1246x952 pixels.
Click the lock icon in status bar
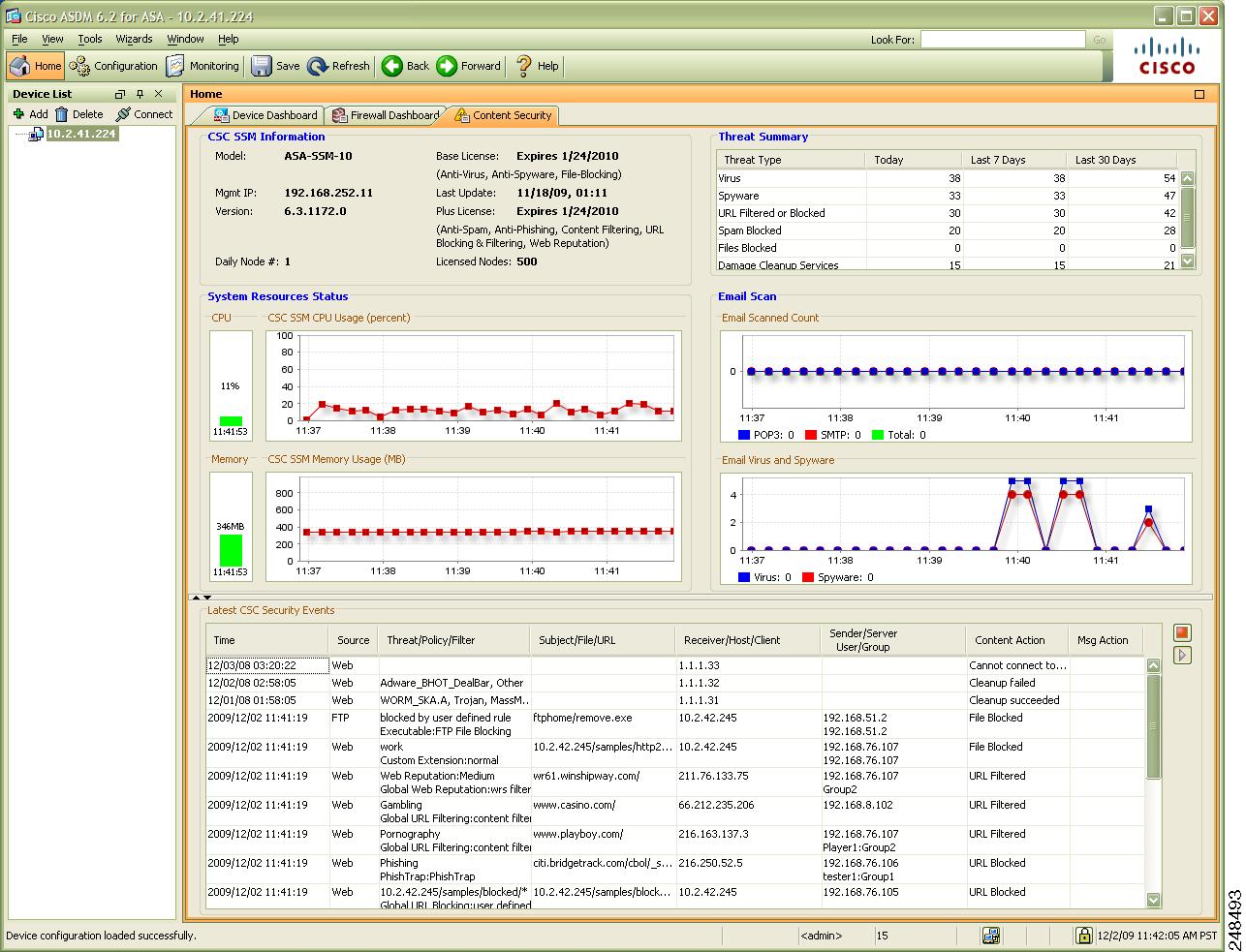point(1084,936)
